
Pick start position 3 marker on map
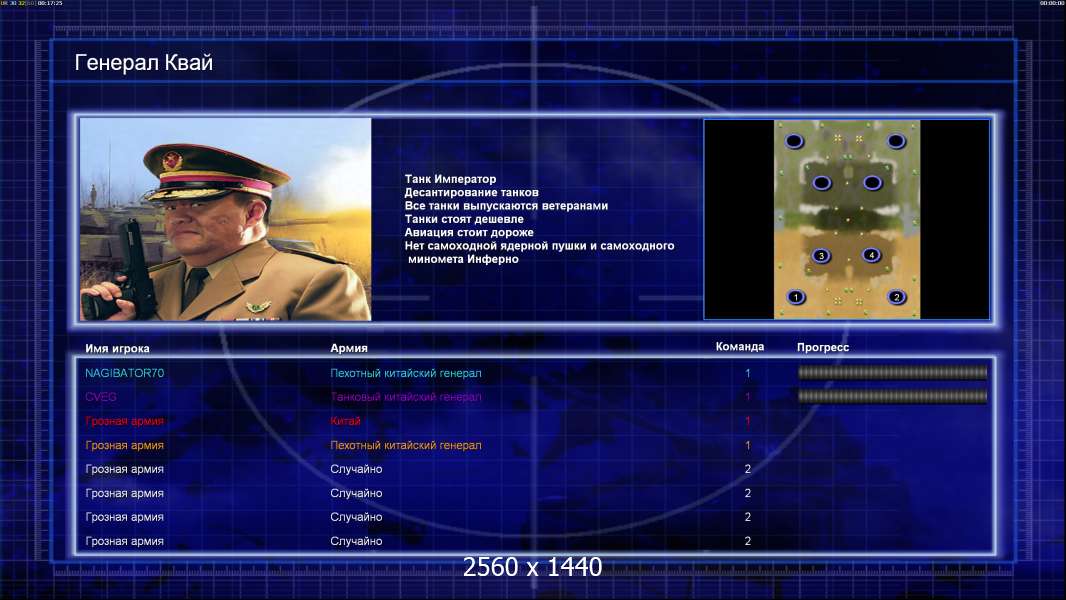click(x=821, y=255)
